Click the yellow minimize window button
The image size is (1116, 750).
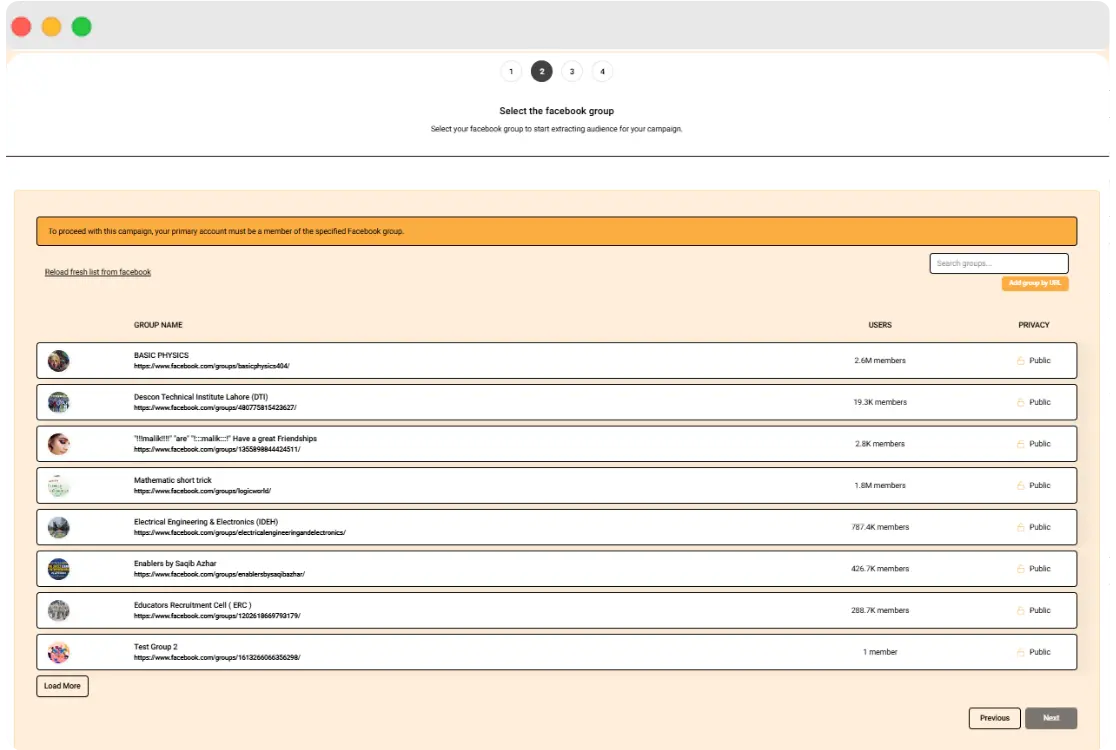51,27
